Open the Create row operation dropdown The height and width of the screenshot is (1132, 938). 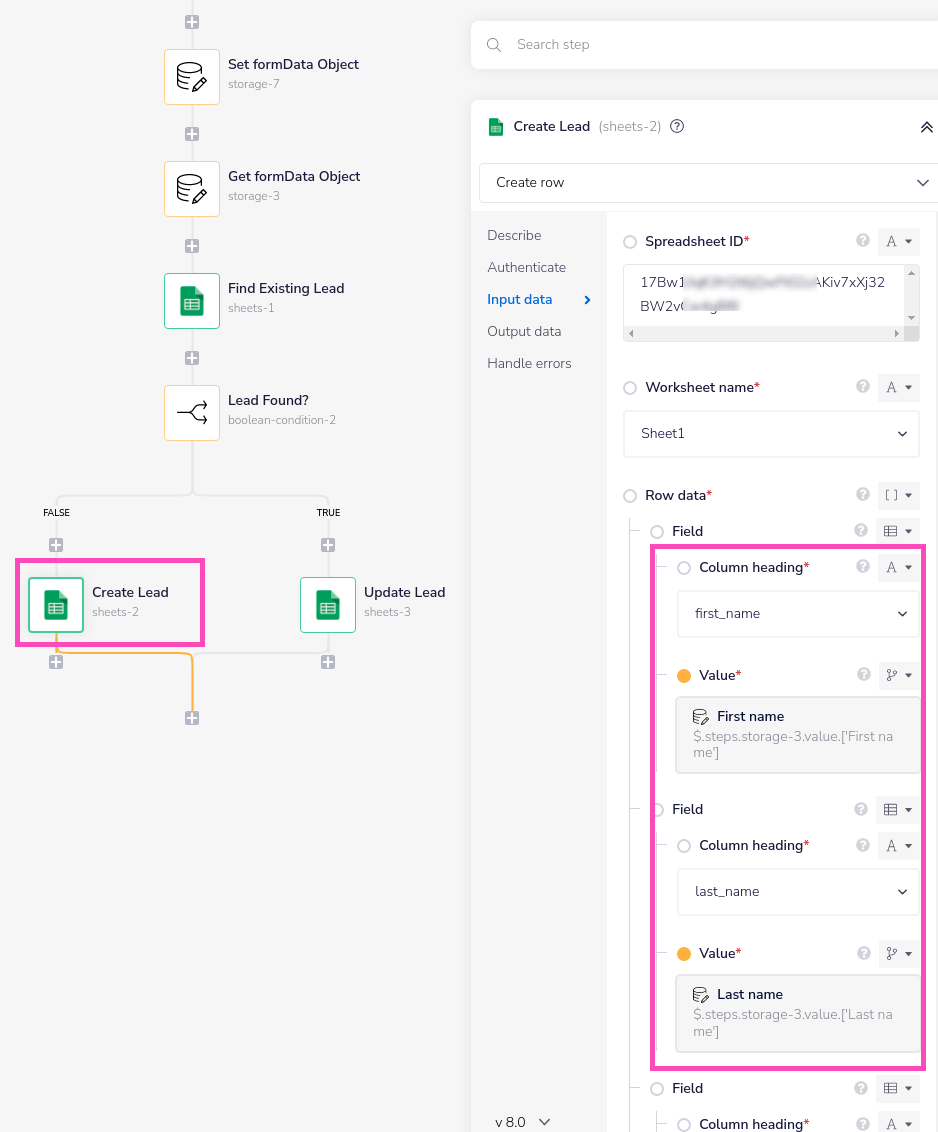[708, 183]
